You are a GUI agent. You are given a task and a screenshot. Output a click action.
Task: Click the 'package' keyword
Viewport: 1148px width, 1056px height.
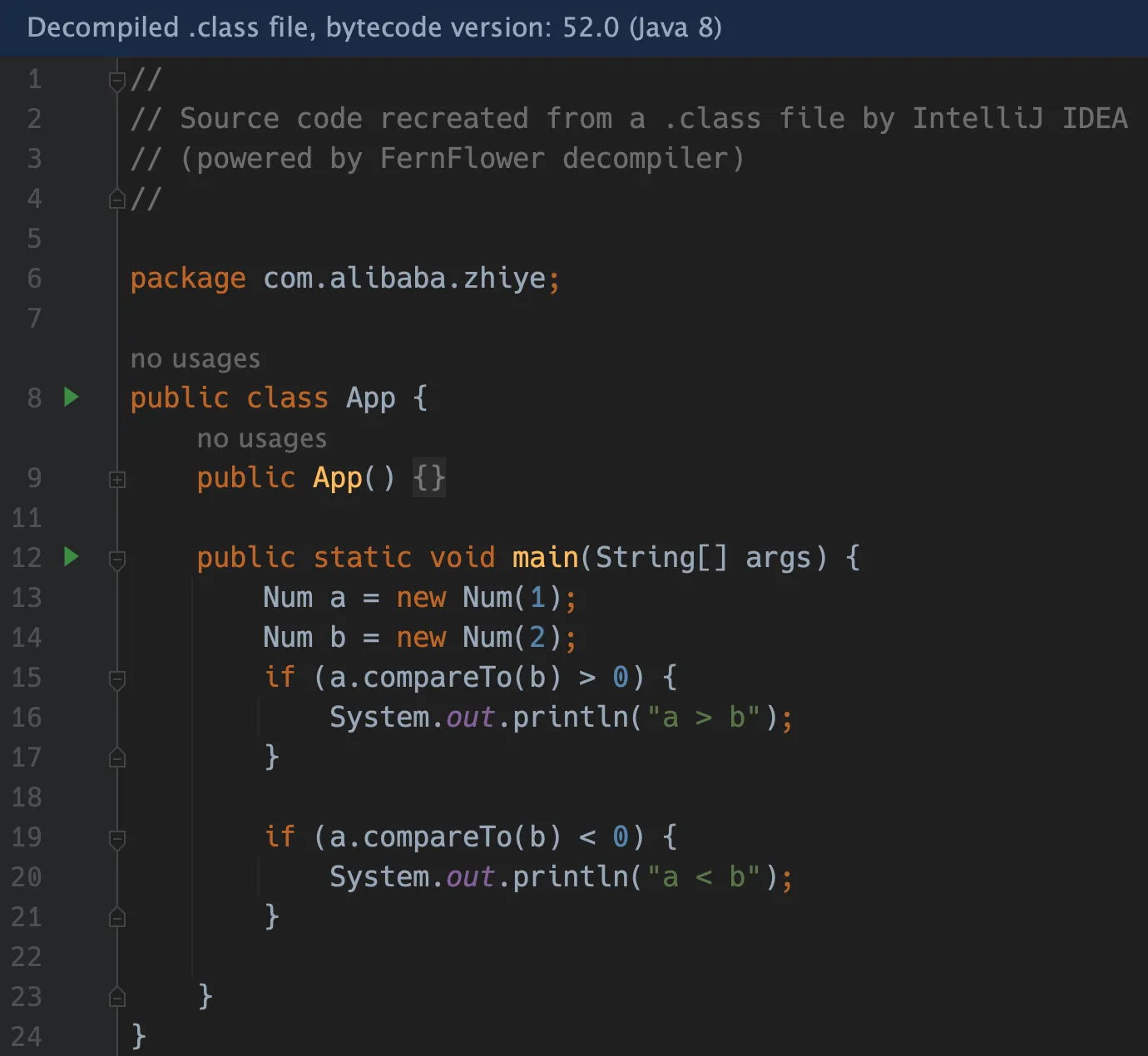coord(188,279)
